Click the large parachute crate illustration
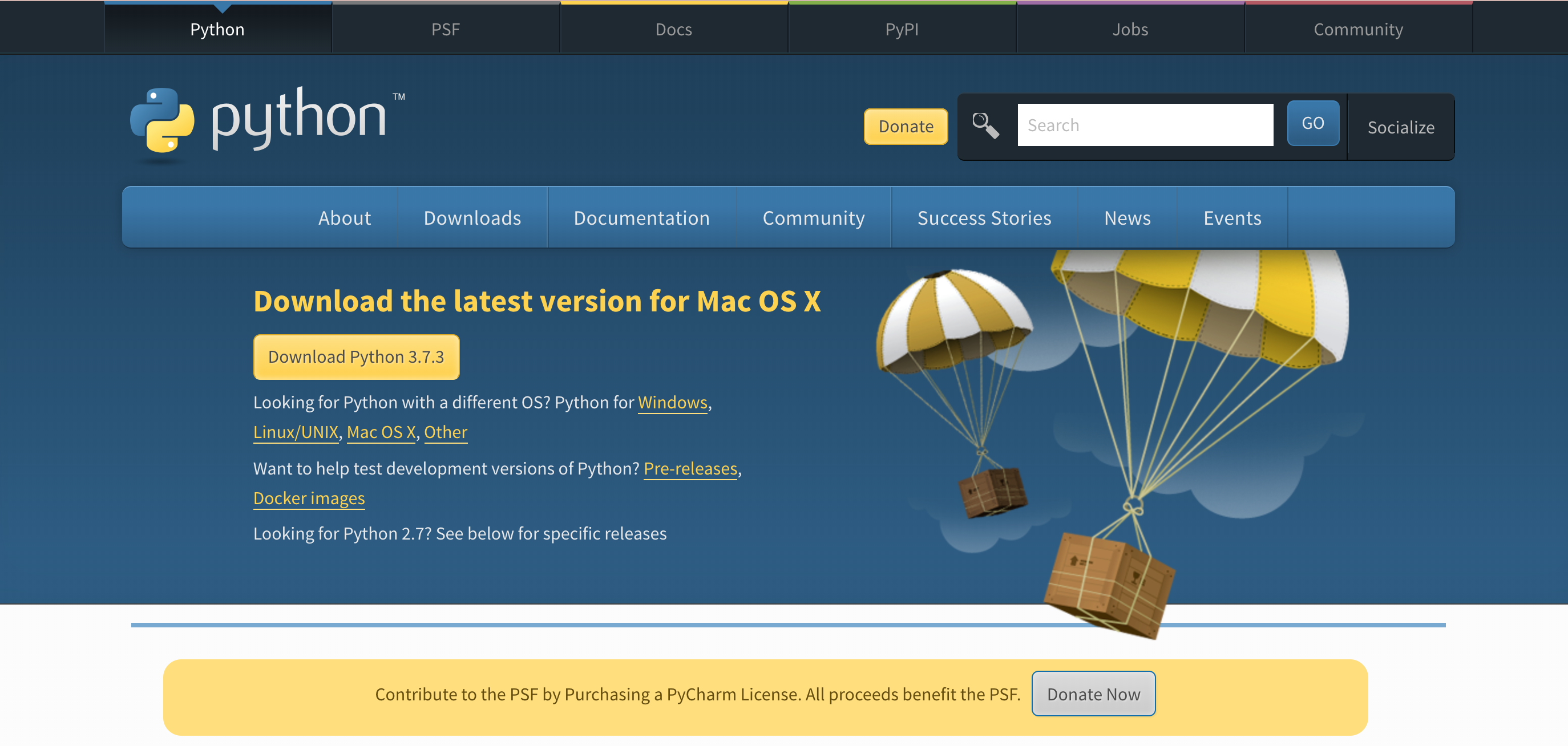 pos(1109,583)
